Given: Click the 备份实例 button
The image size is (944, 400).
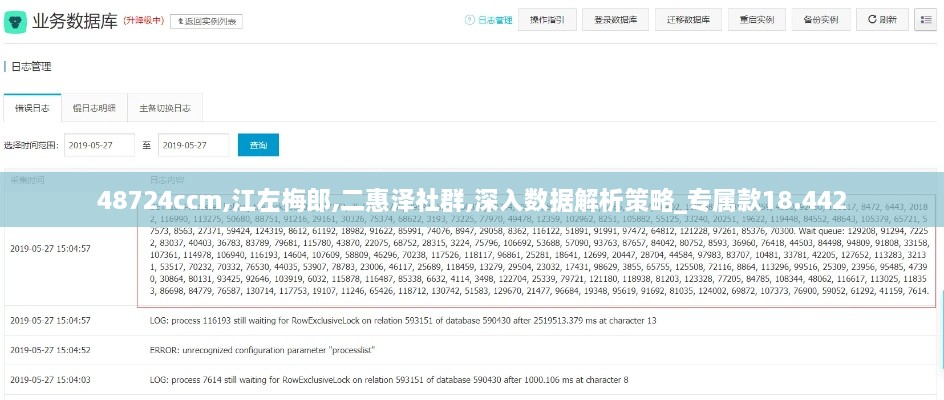Looking at the screenshot, I should (821, 20).
